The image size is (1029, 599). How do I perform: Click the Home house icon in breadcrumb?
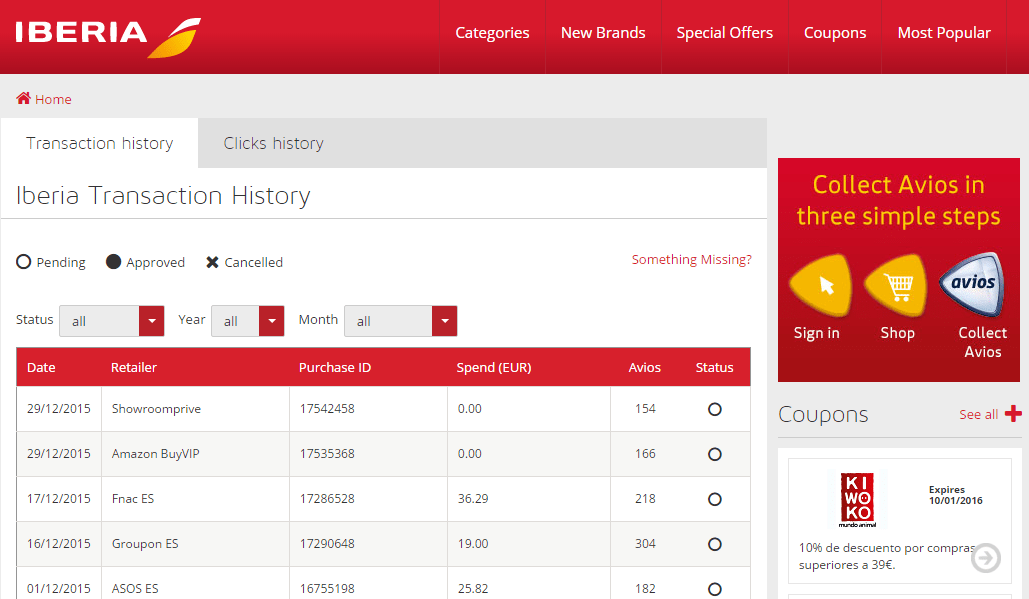point(23,99)
